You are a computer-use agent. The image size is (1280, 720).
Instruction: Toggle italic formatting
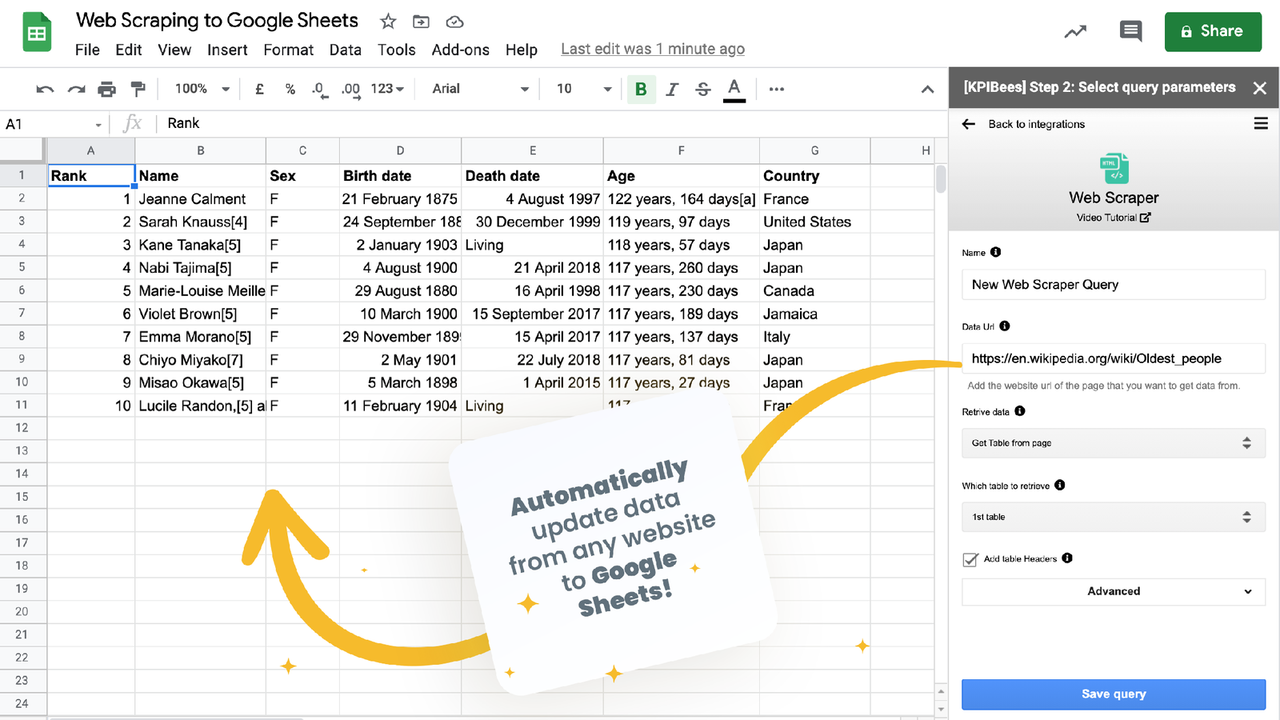(672, 89)
